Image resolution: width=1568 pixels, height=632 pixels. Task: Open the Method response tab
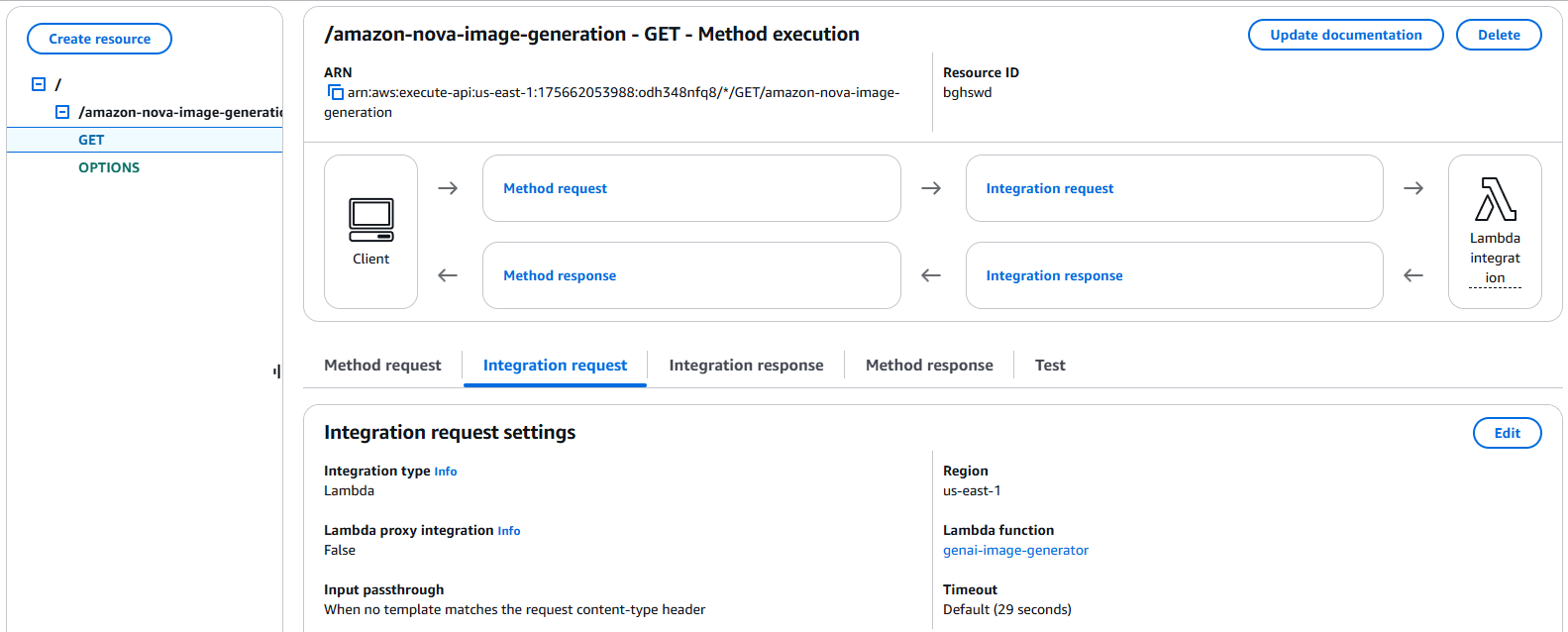coord(929,366)
